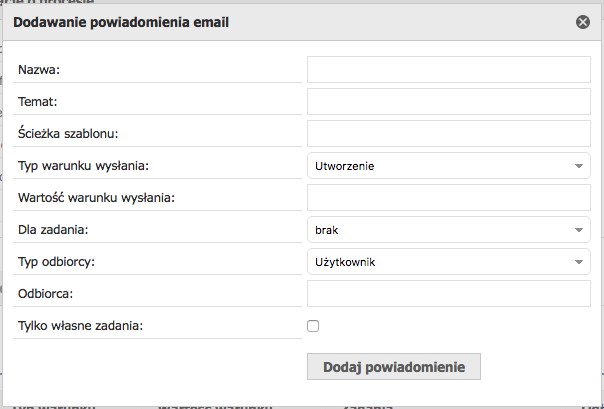Image resolution: width=604 pixels, height=409 pixels.
Task: Enable the Tylko własne zadania checkbox
Action: (x=313, y=326)
